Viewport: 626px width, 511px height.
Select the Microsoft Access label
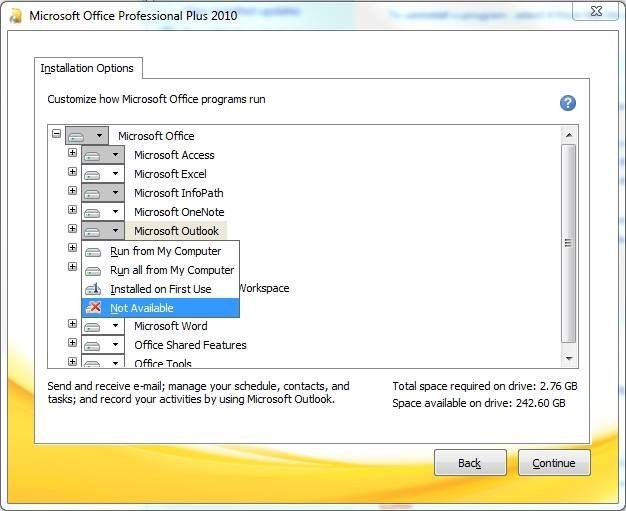pos(174,155)
